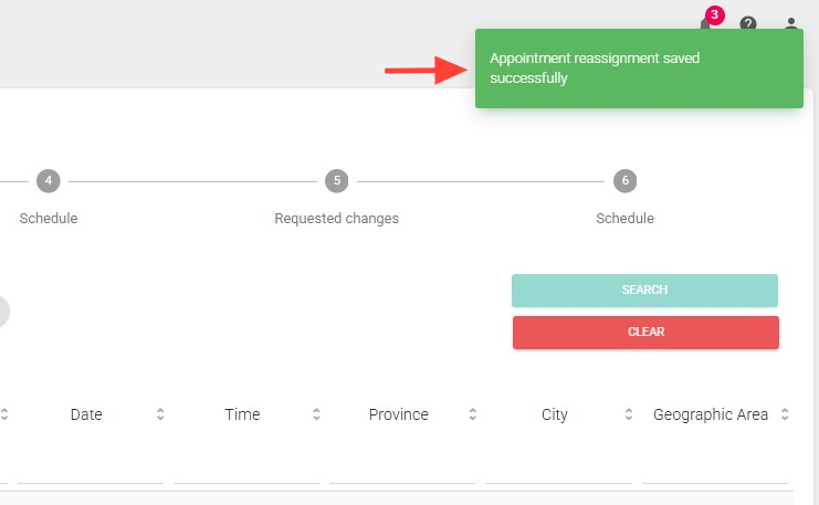Click the Schedule label under step 6
This screenshot has height=505, width=819.
click(625, 218)
